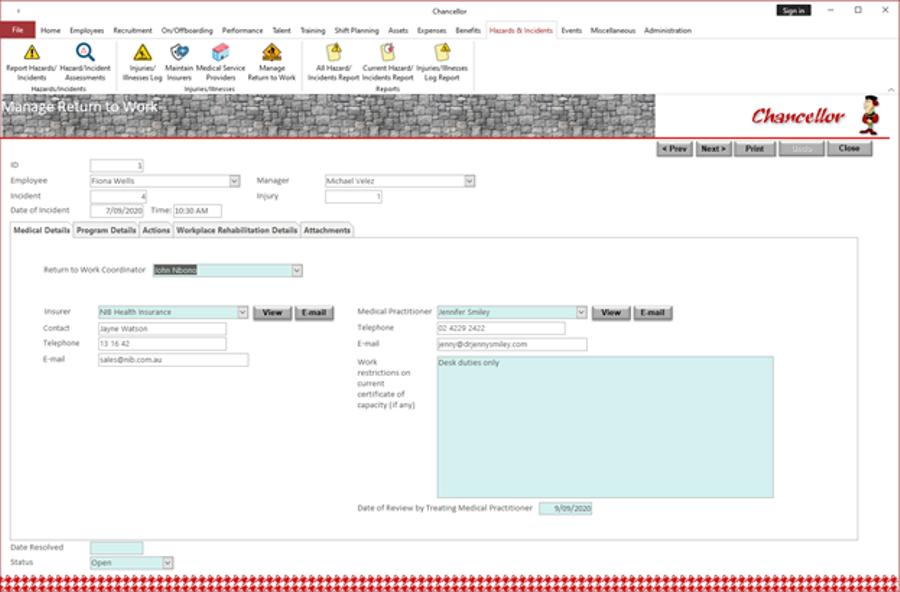Go to previous record with Prev
The image size is (900, 592).
tap(674, 149)
